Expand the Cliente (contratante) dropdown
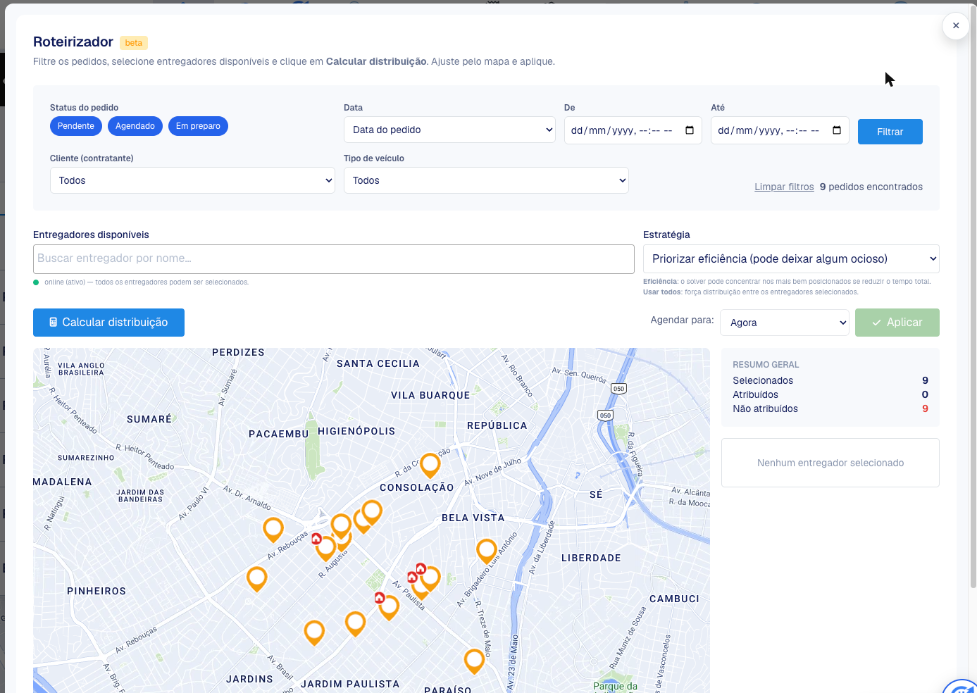Screen dimensions: 977x693 [193, 181]
